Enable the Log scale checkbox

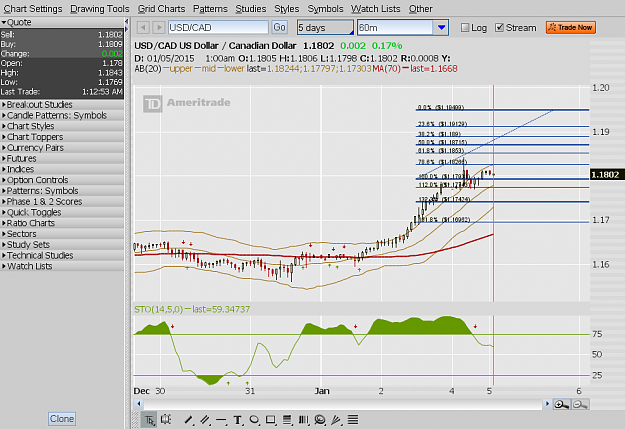click(465, 28)
